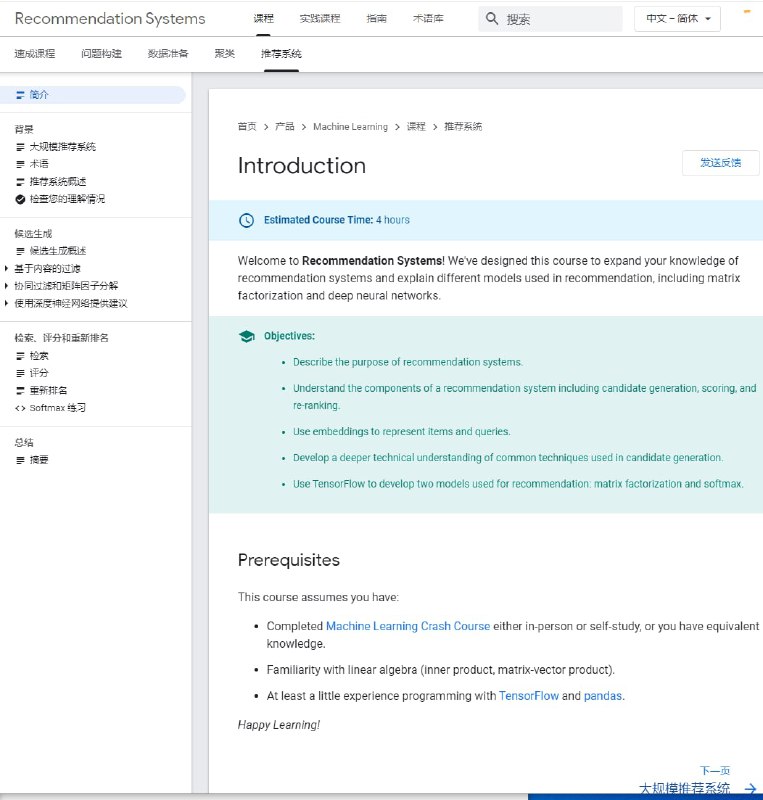763x800 pixels.
Task: Go to 产品 in the breadcrumb
Action: coord(285,127)
